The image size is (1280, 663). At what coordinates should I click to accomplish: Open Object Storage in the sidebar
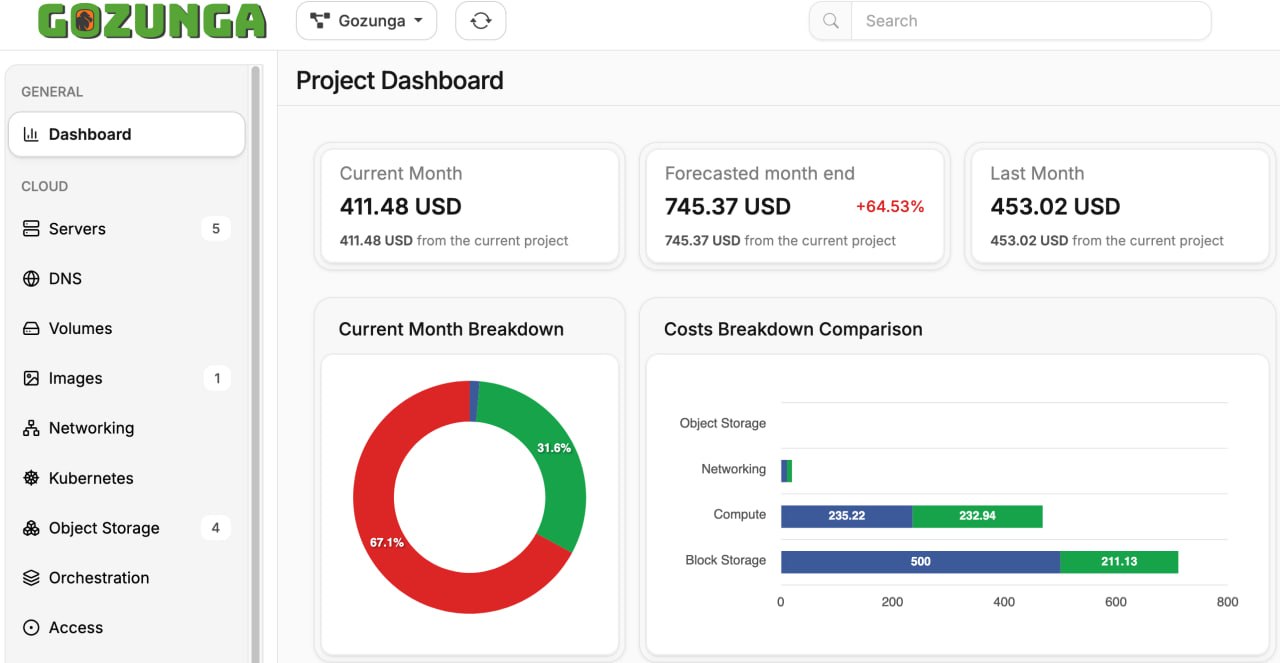pyautogui.click(x=126, y=528)
